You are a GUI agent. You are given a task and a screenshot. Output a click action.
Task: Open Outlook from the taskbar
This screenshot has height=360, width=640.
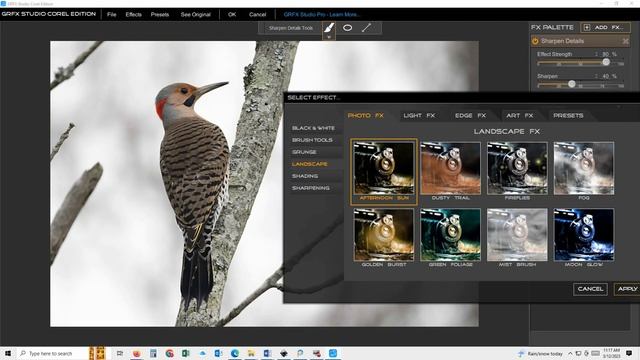(218, 353)
